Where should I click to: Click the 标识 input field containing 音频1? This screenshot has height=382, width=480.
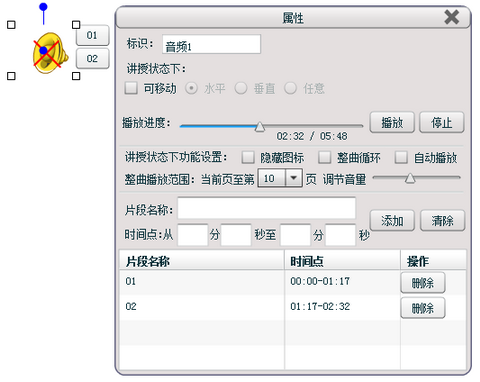point(211,44)
